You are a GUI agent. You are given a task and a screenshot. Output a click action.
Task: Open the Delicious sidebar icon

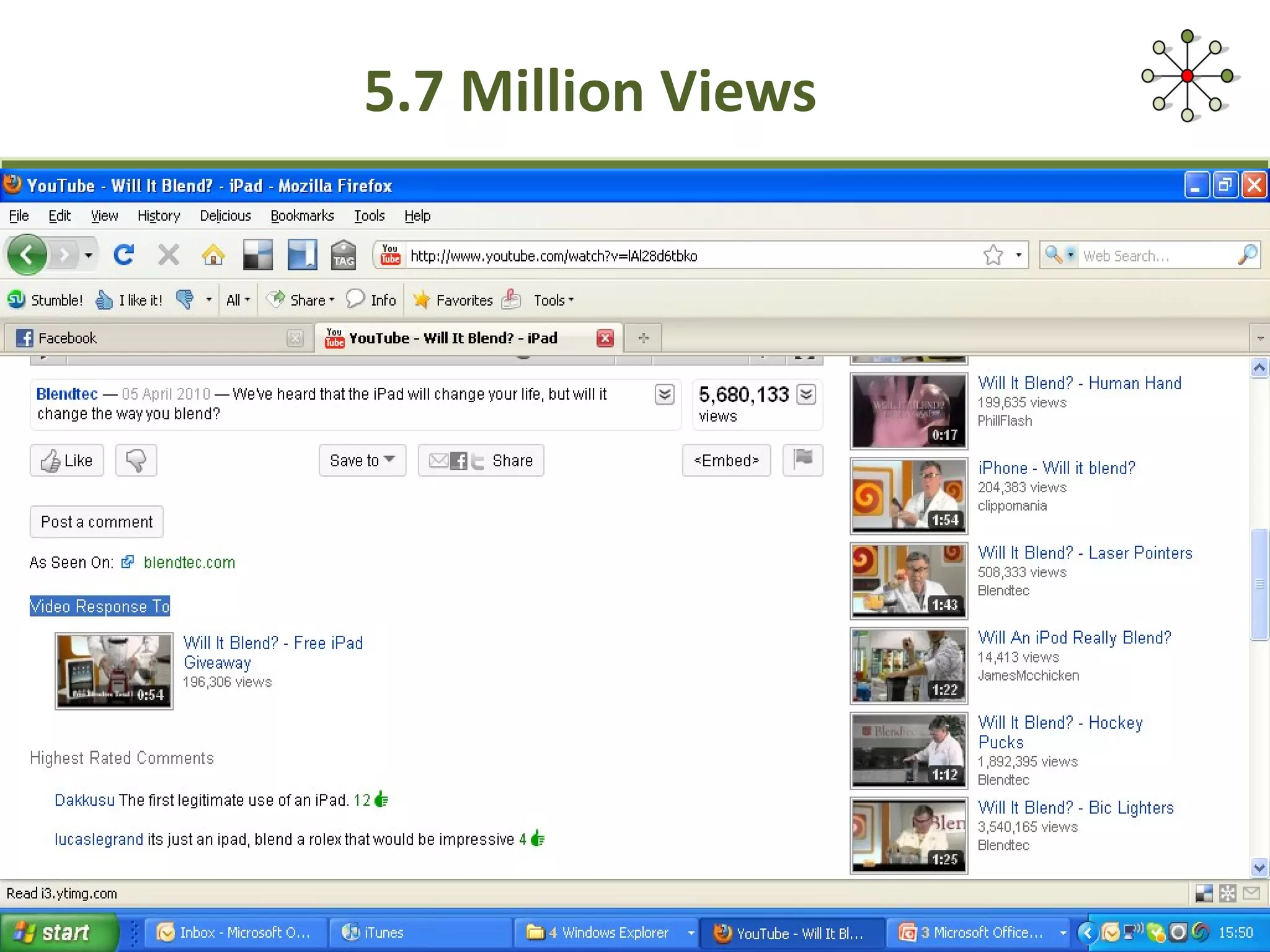coord(302,255)
